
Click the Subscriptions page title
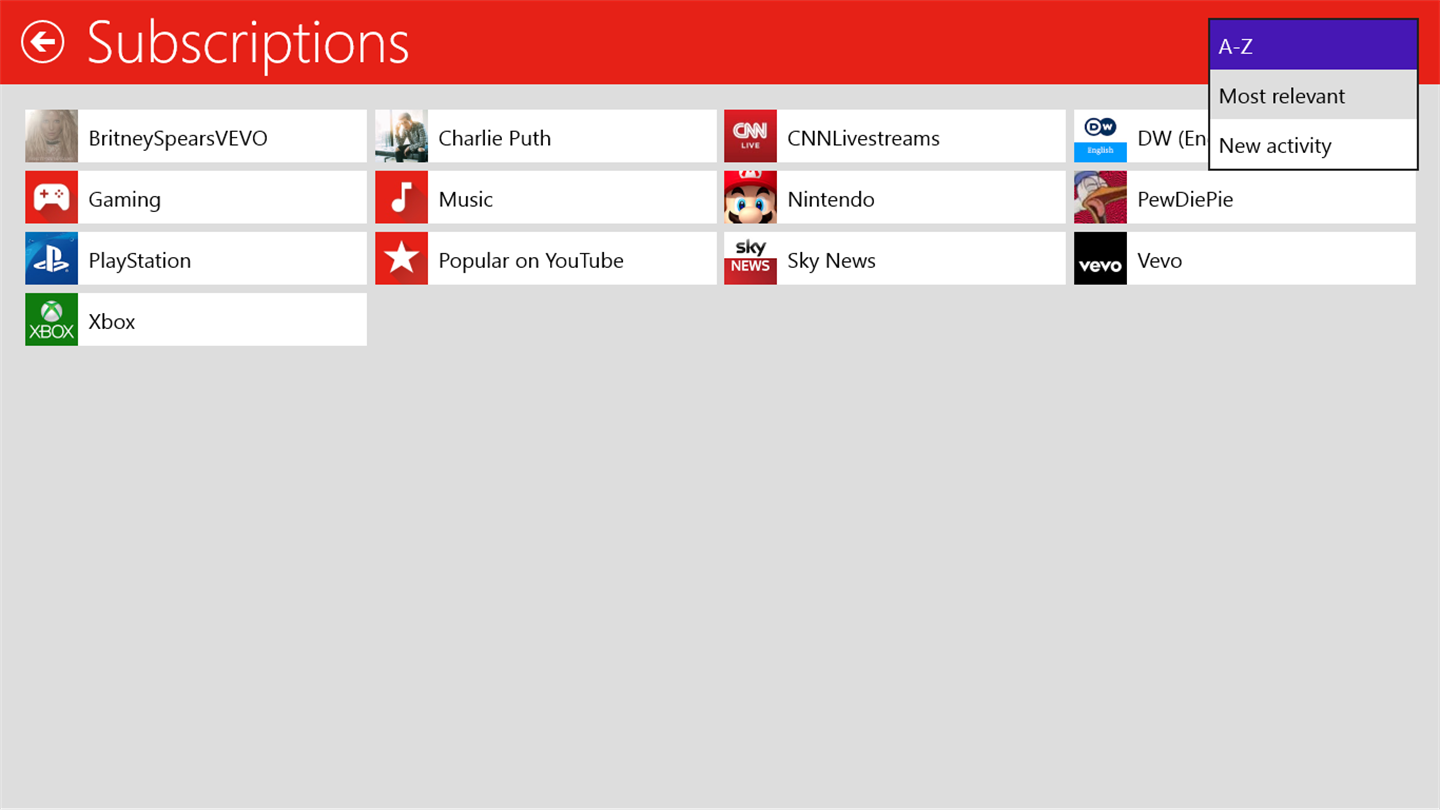coord(248,43)
